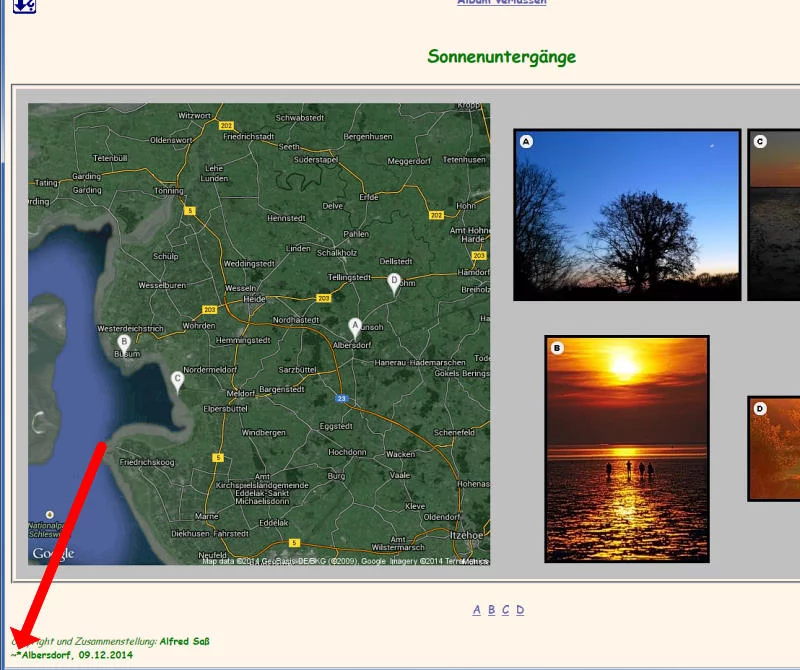Open photo A of tree silhouette
Image resolution: width=800 pixels, height=670 pixels.
tap(627, 215)
